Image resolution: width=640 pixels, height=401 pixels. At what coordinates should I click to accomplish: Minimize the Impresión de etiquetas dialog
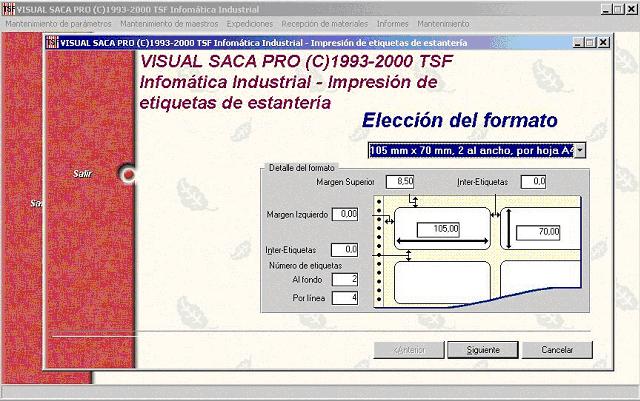(x=578, y=42)
